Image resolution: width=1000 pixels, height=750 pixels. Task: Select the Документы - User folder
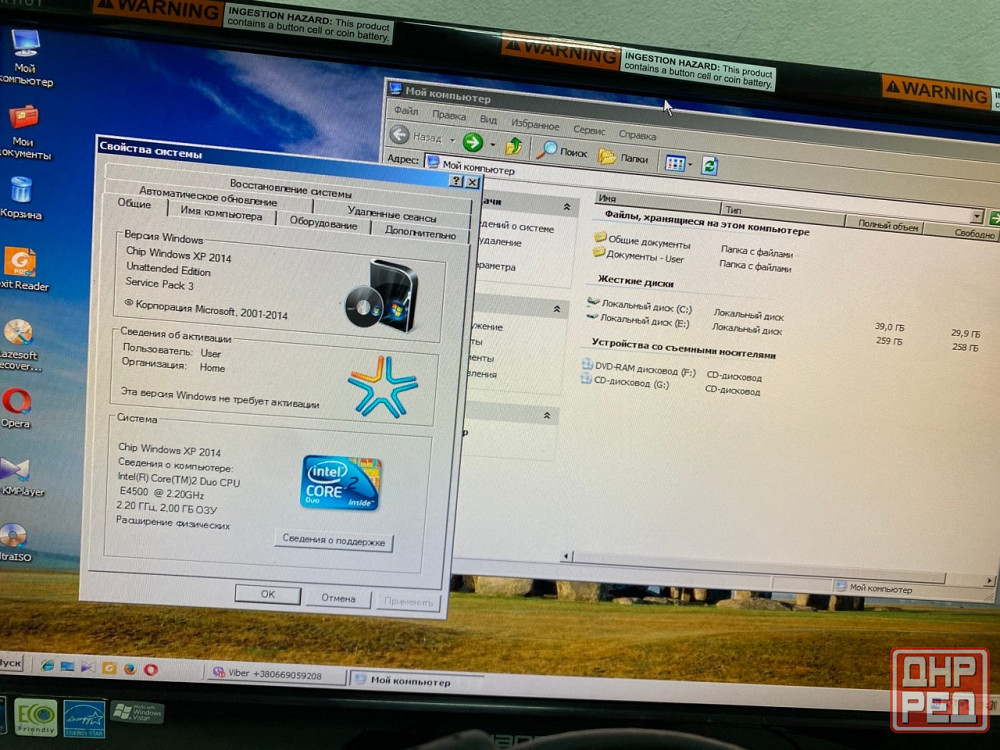638,256
